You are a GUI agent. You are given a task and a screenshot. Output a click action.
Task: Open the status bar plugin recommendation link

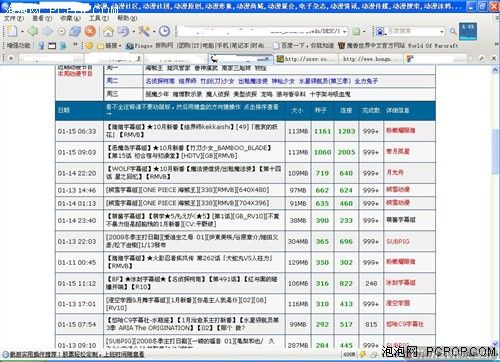coord(77,354)
